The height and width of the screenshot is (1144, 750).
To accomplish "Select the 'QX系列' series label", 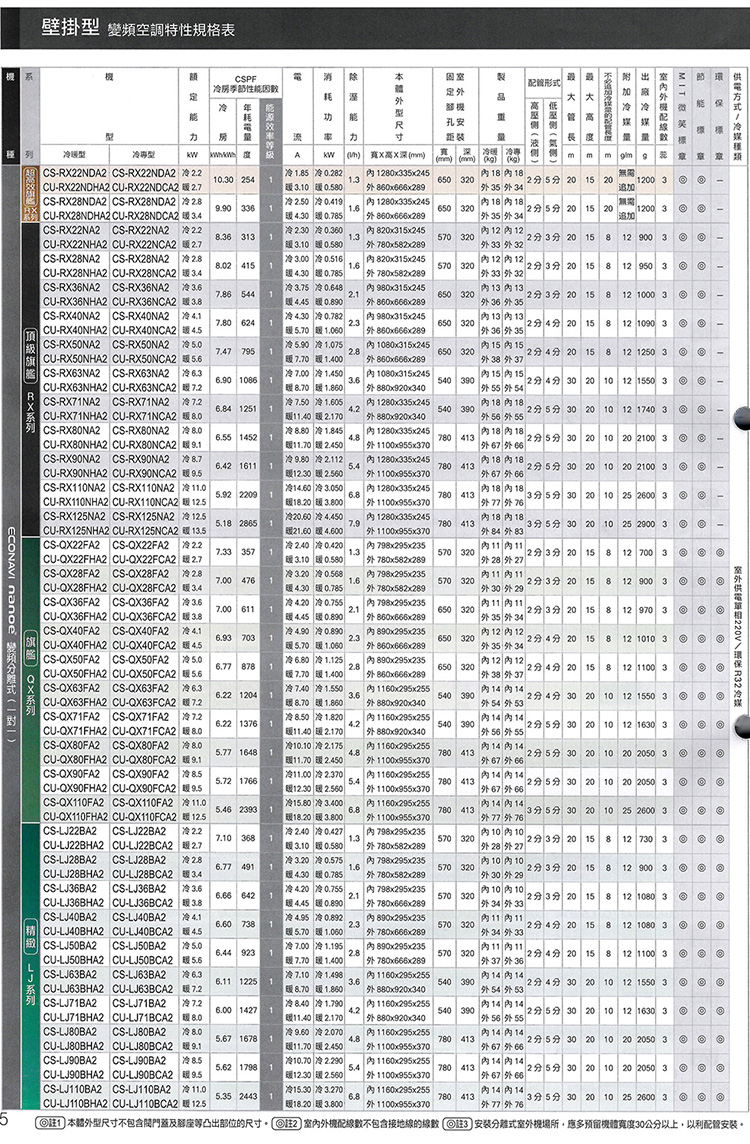I will tap(31, 694).
